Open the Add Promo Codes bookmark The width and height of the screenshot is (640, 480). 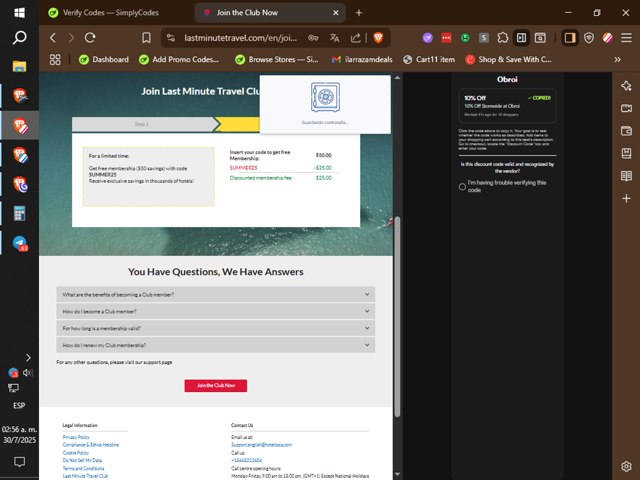tap(179, 60)
